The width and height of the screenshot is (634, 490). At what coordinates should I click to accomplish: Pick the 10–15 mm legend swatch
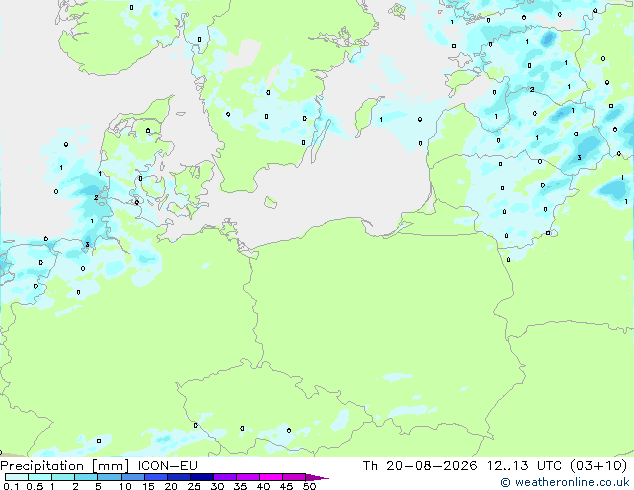[132, 477]
